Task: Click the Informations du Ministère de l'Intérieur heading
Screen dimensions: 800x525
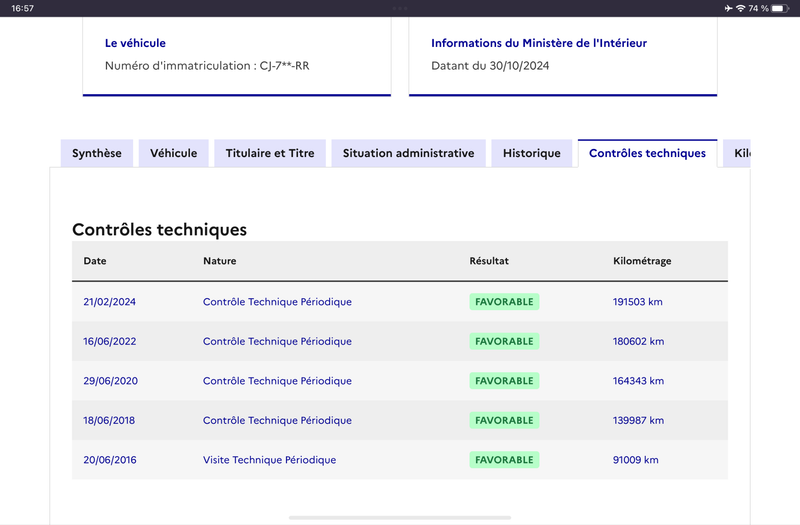Action: pos(539,43)
